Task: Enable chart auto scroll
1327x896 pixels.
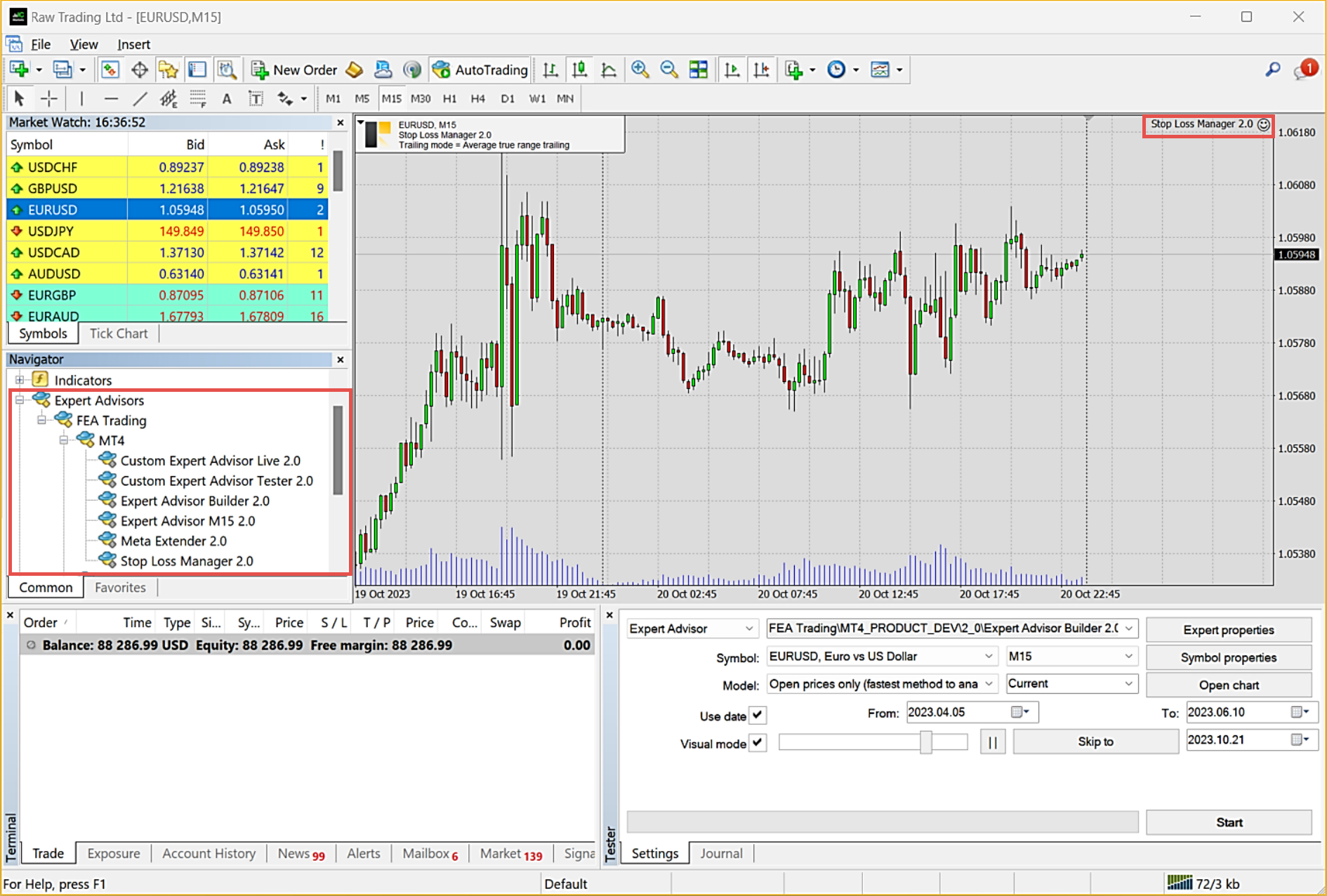Action: (x=732, y=70)
